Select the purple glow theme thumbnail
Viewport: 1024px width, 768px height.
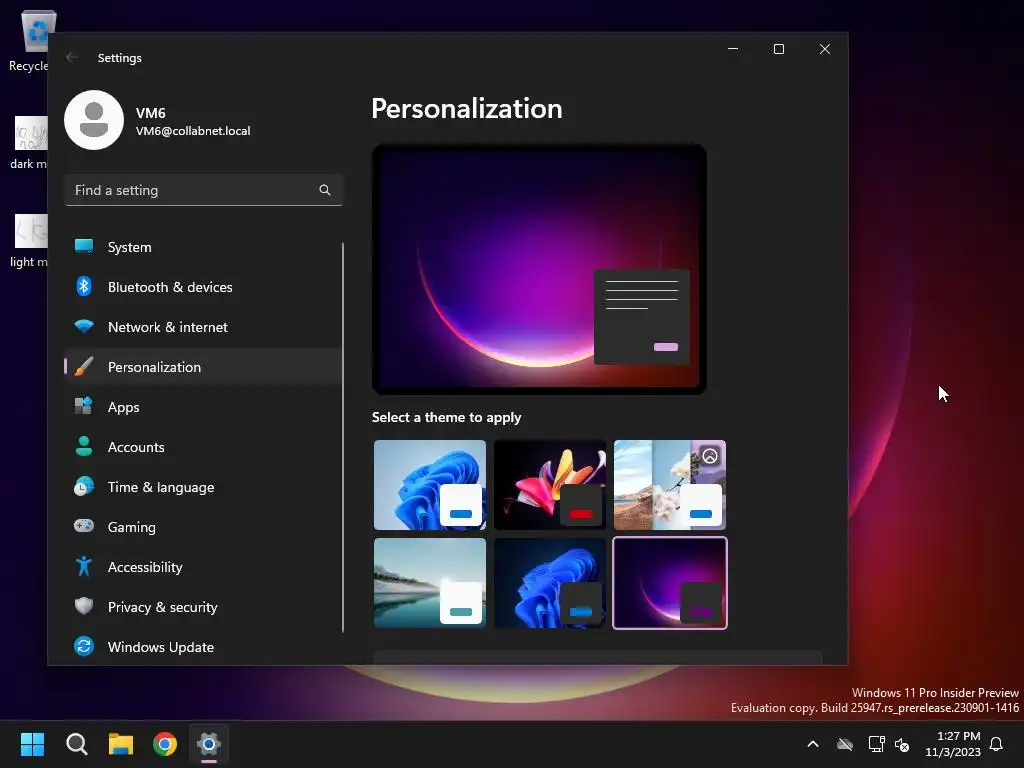click(x=669, y=583)
